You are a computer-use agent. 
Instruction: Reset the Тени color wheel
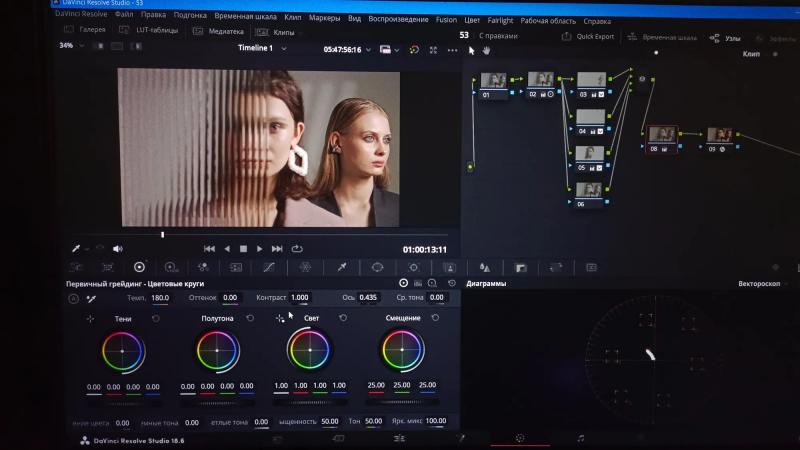tap(156, 318)
